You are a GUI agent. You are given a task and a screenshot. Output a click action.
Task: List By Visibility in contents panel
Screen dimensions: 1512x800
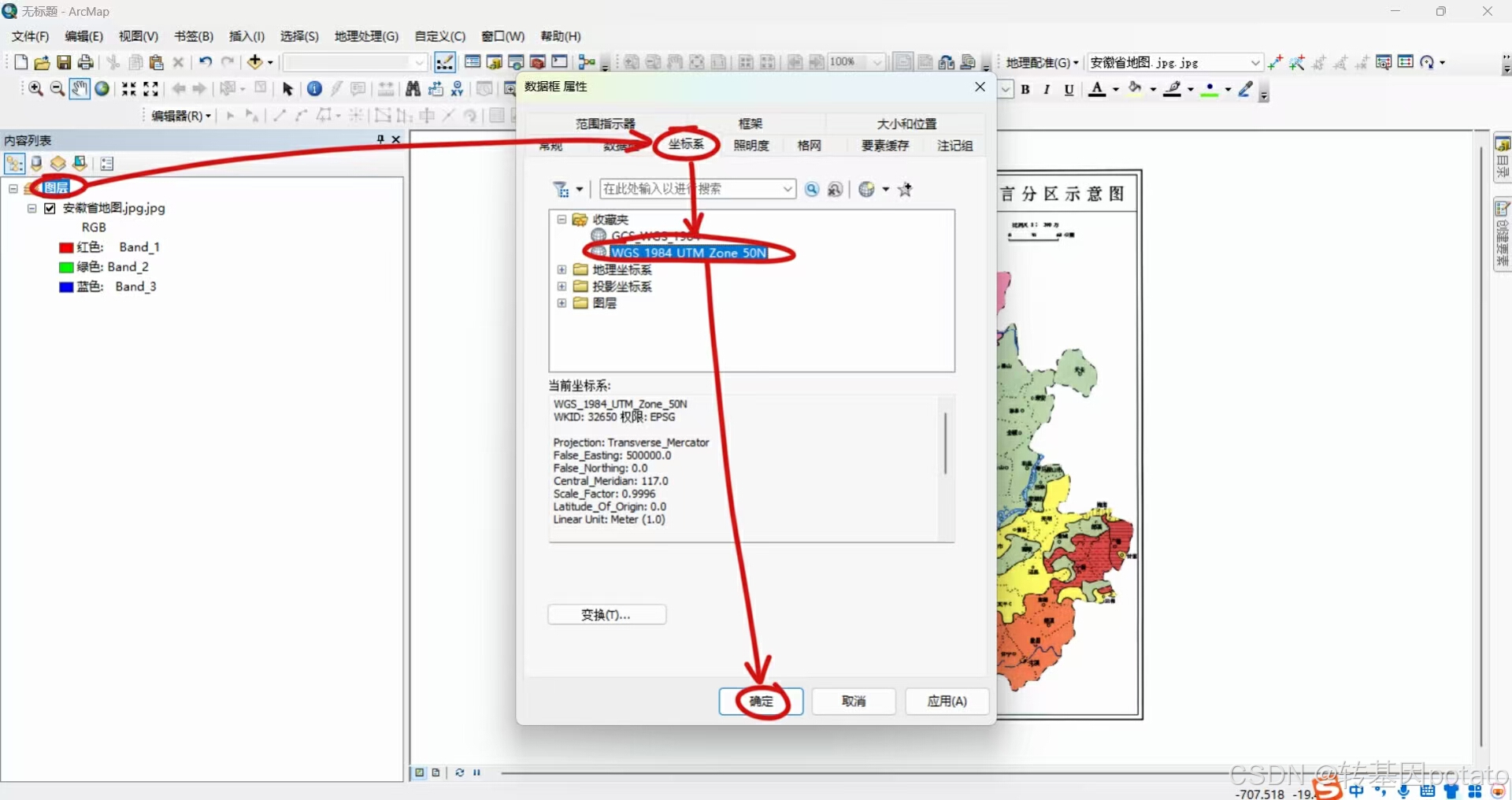click(x=57, y=164)
